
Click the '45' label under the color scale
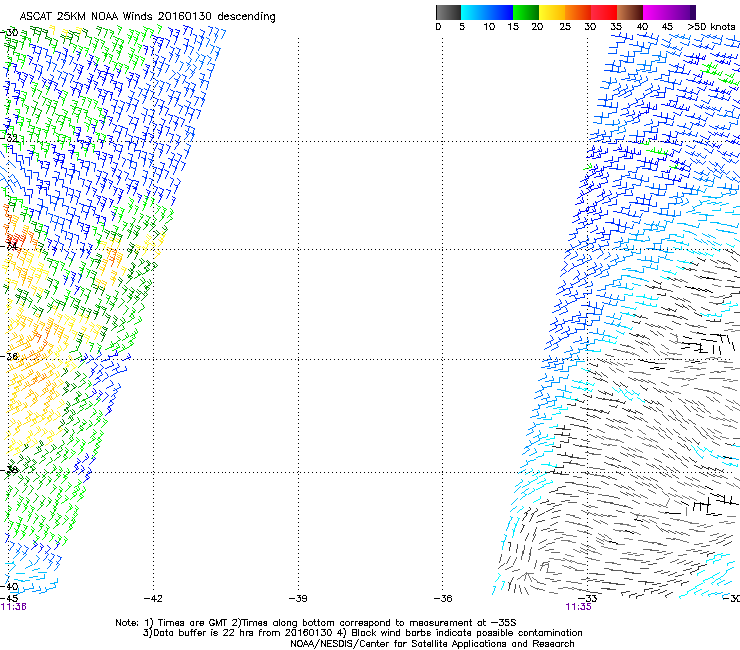(667, 27)
